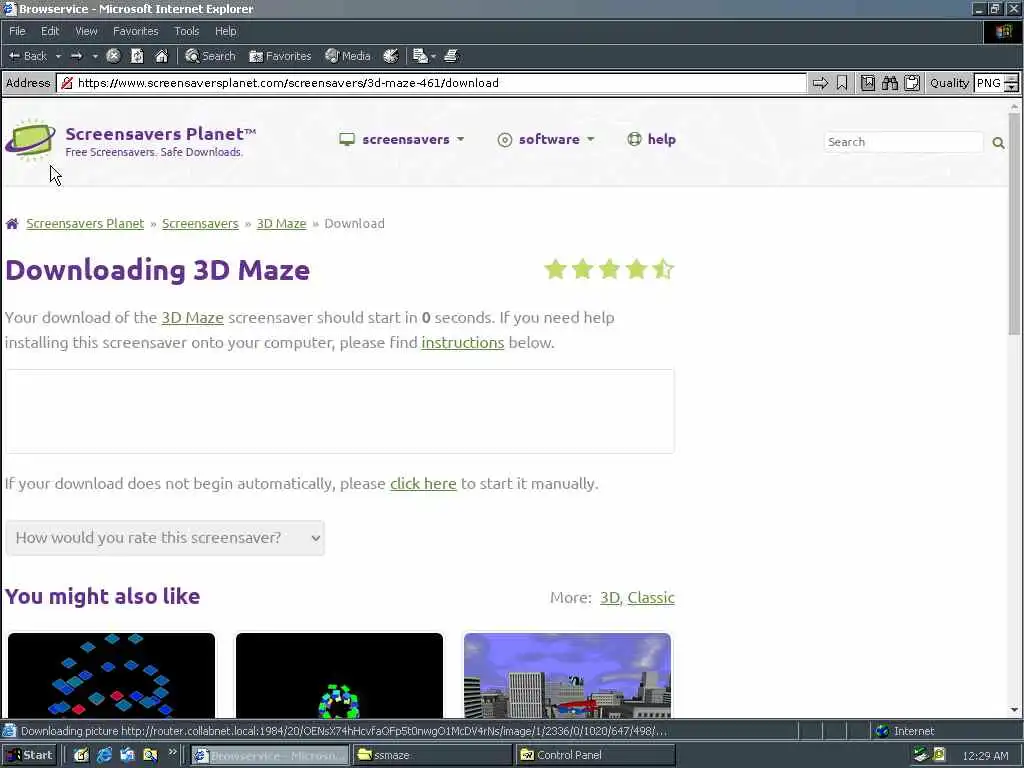Expand the Quick Launch chevron
This screenshot has height=768, width=1024.
pos(172,752)
